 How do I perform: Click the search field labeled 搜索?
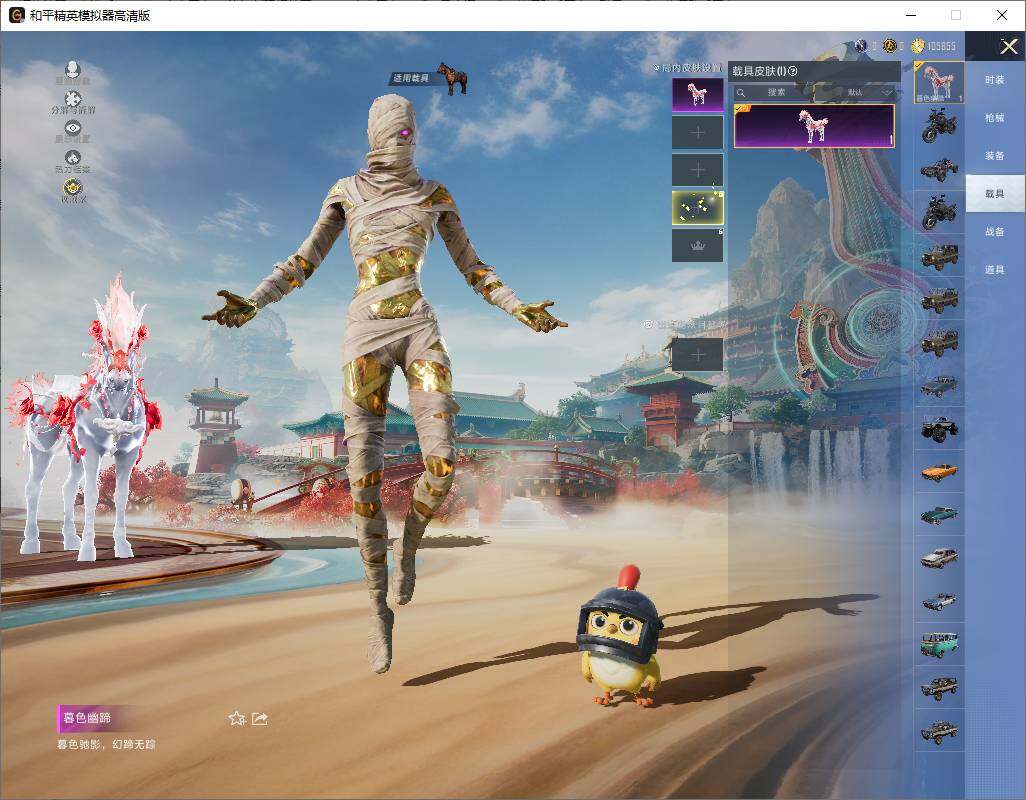click(x=773, y=92)
